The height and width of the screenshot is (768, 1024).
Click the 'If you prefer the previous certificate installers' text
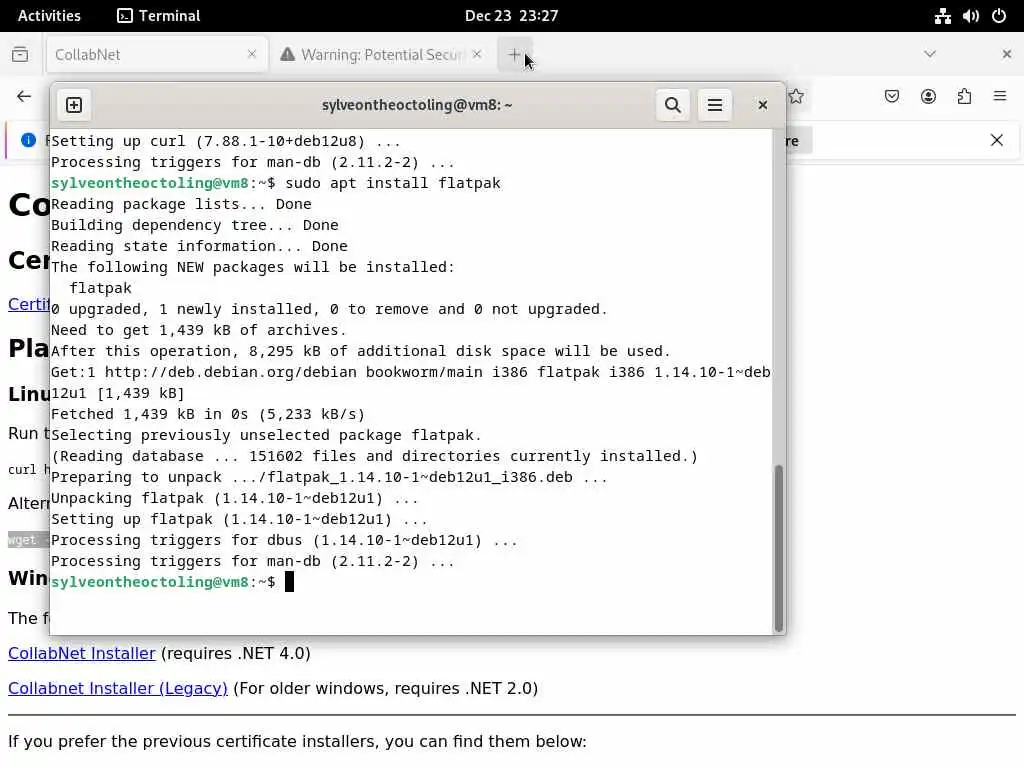coord(297,741)
